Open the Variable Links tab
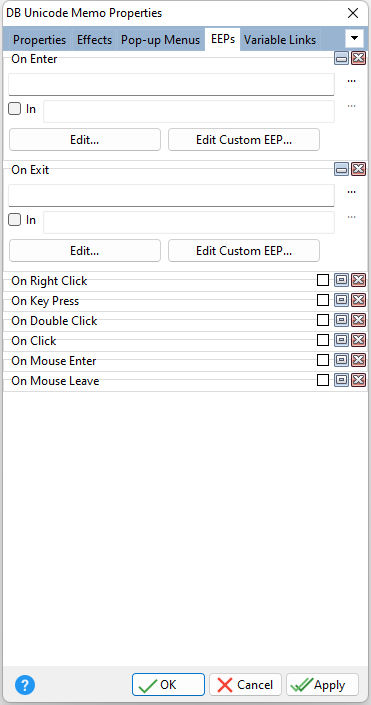371x705 pixels. click(x=280, y=40)
